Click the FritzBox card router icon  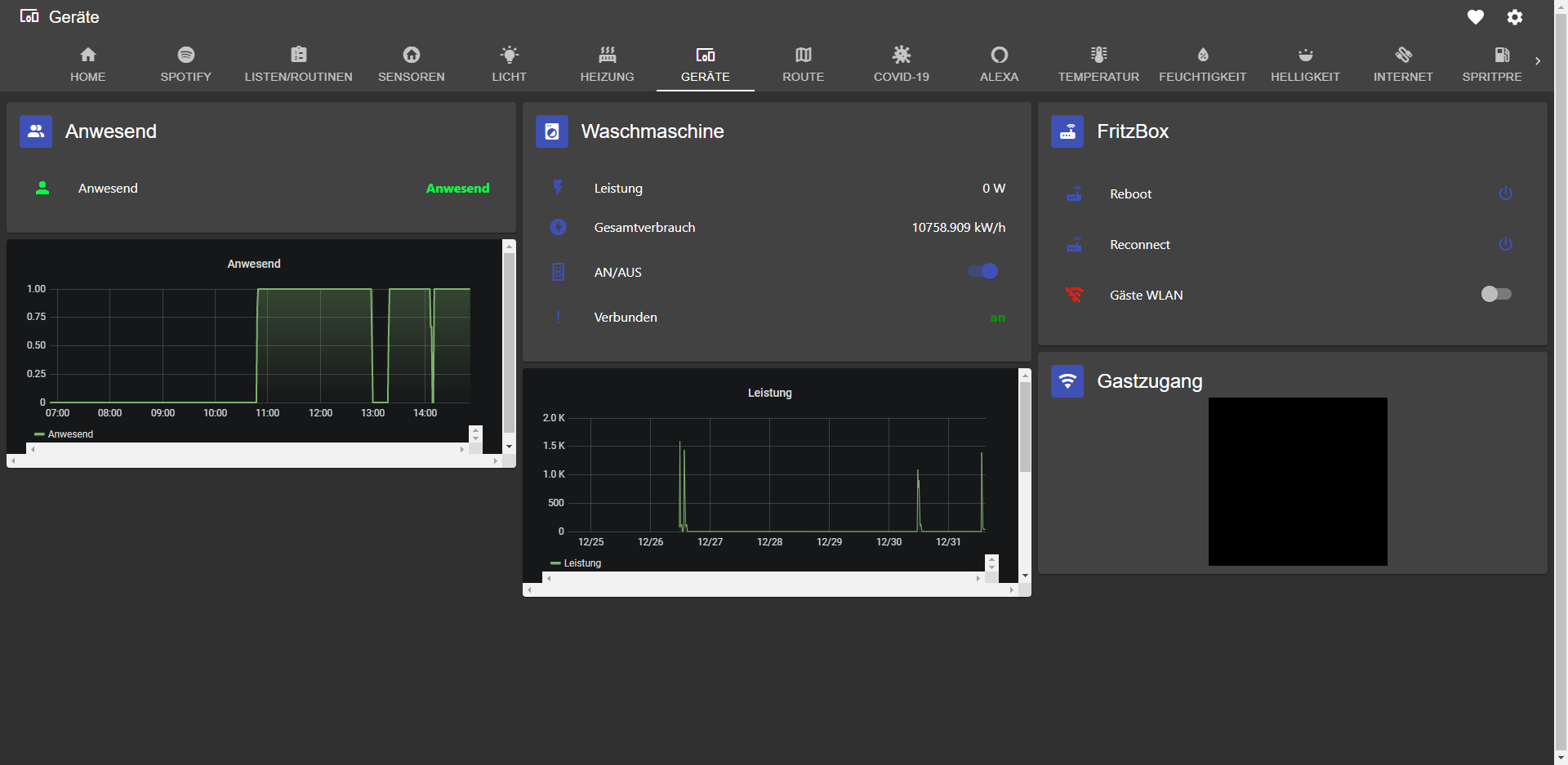click(1067, 131)
